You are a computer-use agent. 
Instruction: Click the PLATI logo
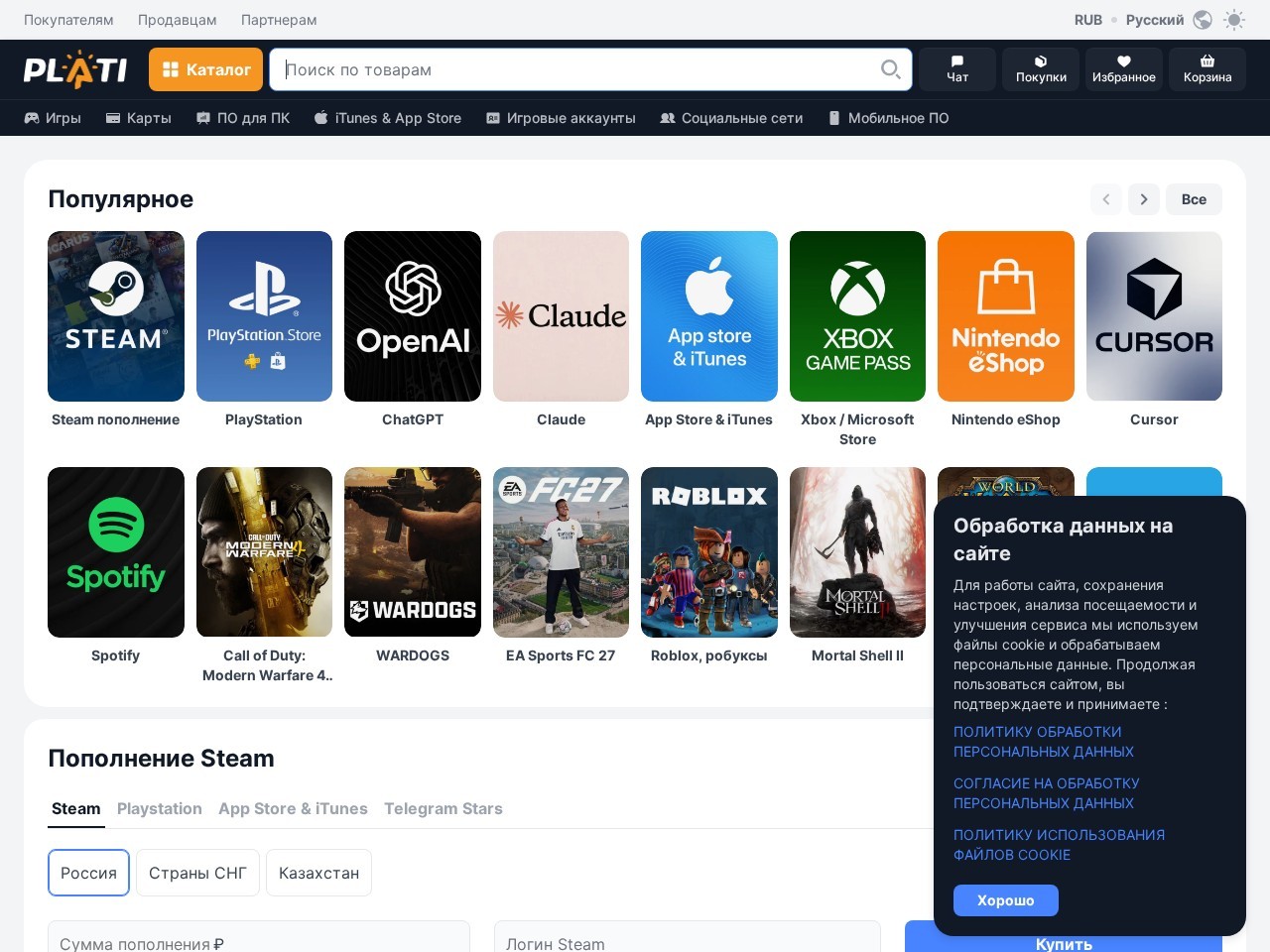[x=75, y=69]
